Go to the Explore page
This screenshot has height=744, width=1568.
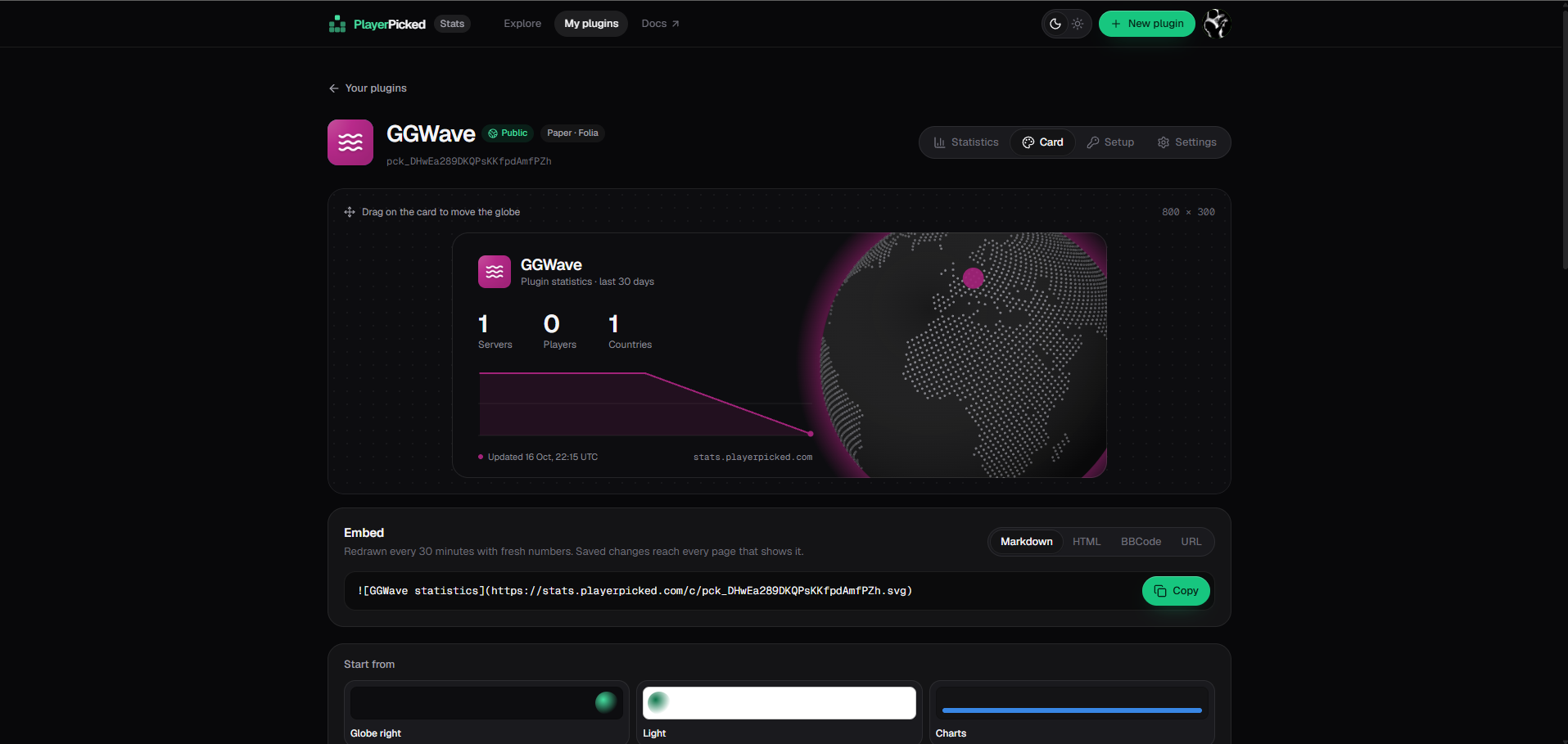click(x=522, y=24)
